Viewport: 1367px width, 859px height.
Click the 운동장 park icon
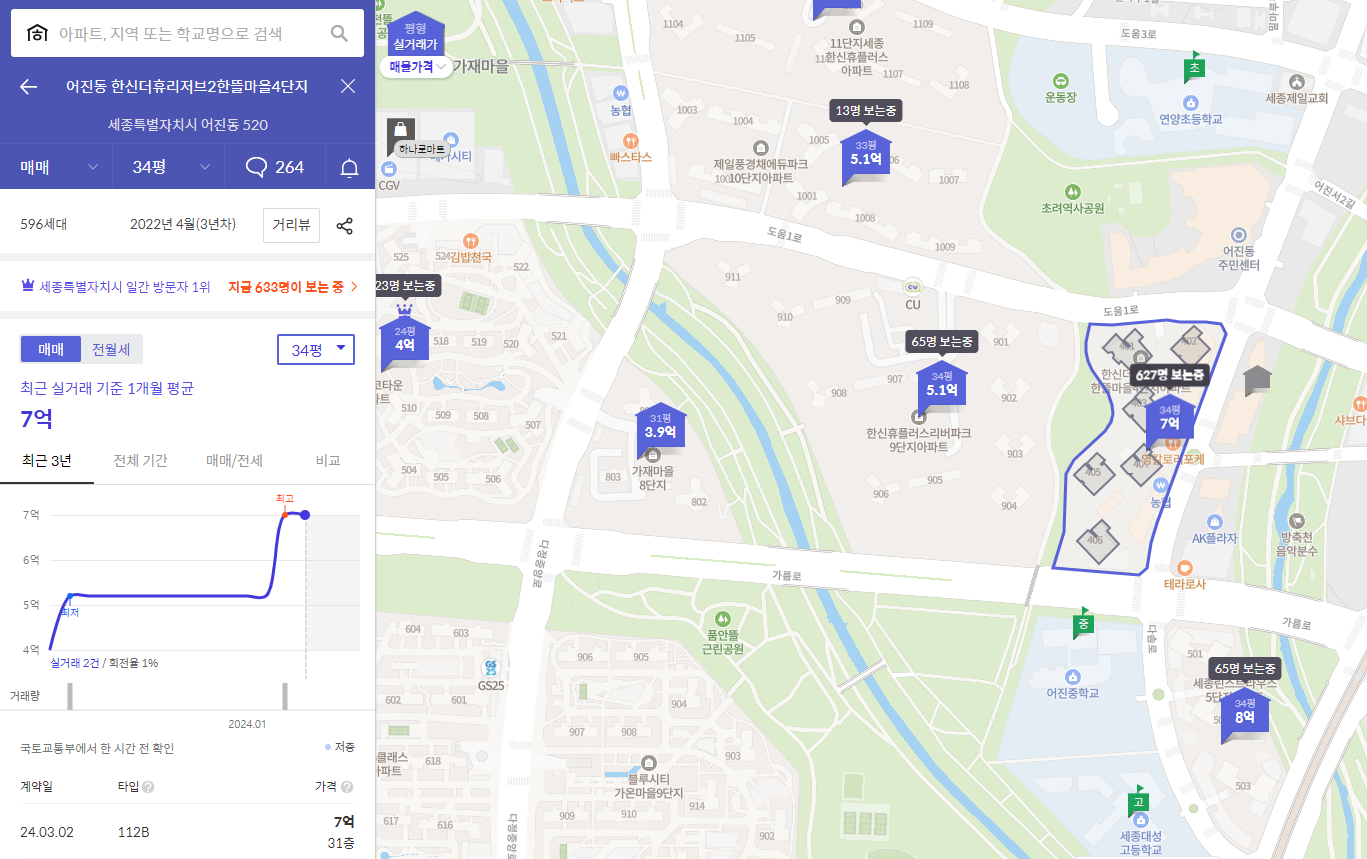click(1060, 80)
